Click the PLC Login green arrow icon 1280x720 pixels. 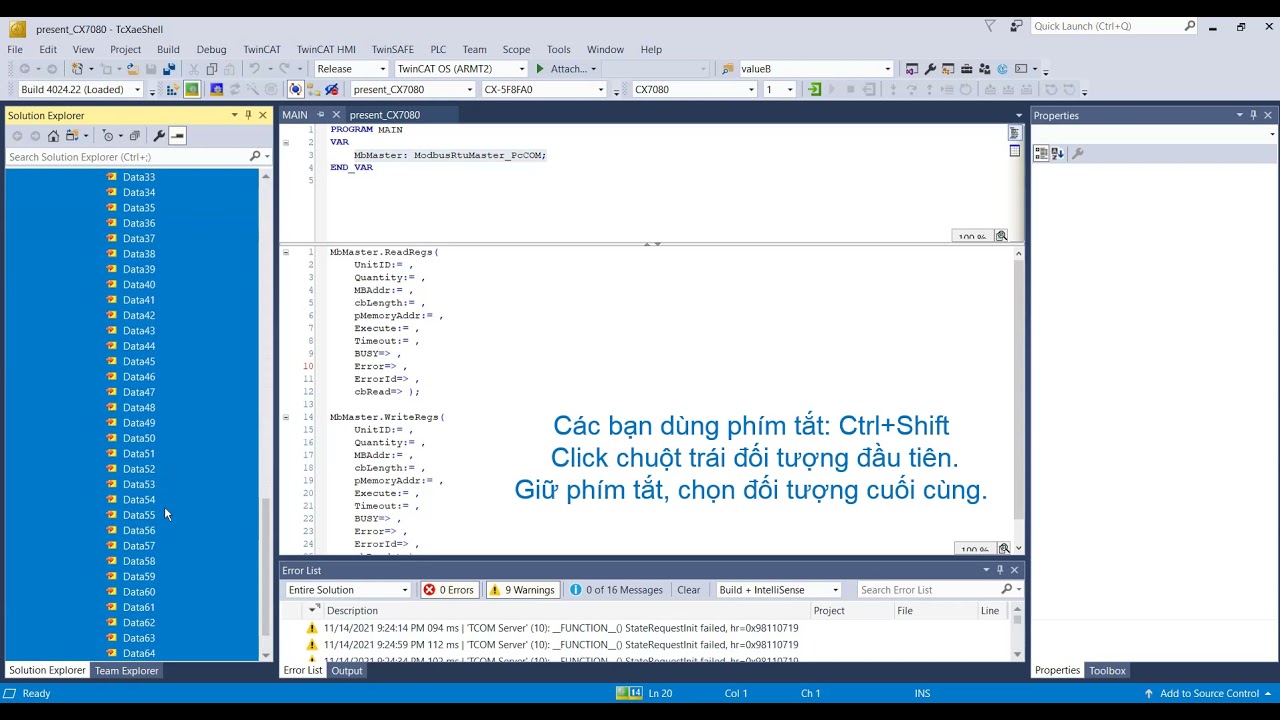pos(814,89)
